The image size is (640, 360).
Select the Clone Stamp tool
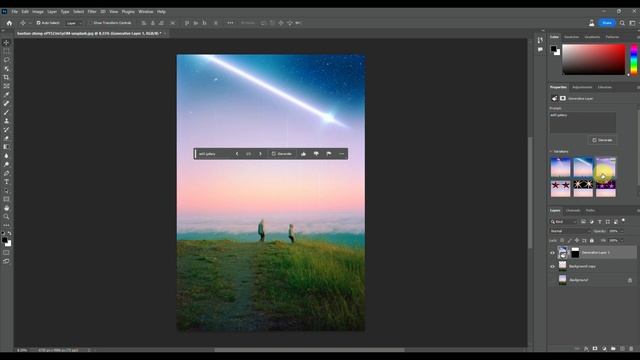(x=6, y=121)
